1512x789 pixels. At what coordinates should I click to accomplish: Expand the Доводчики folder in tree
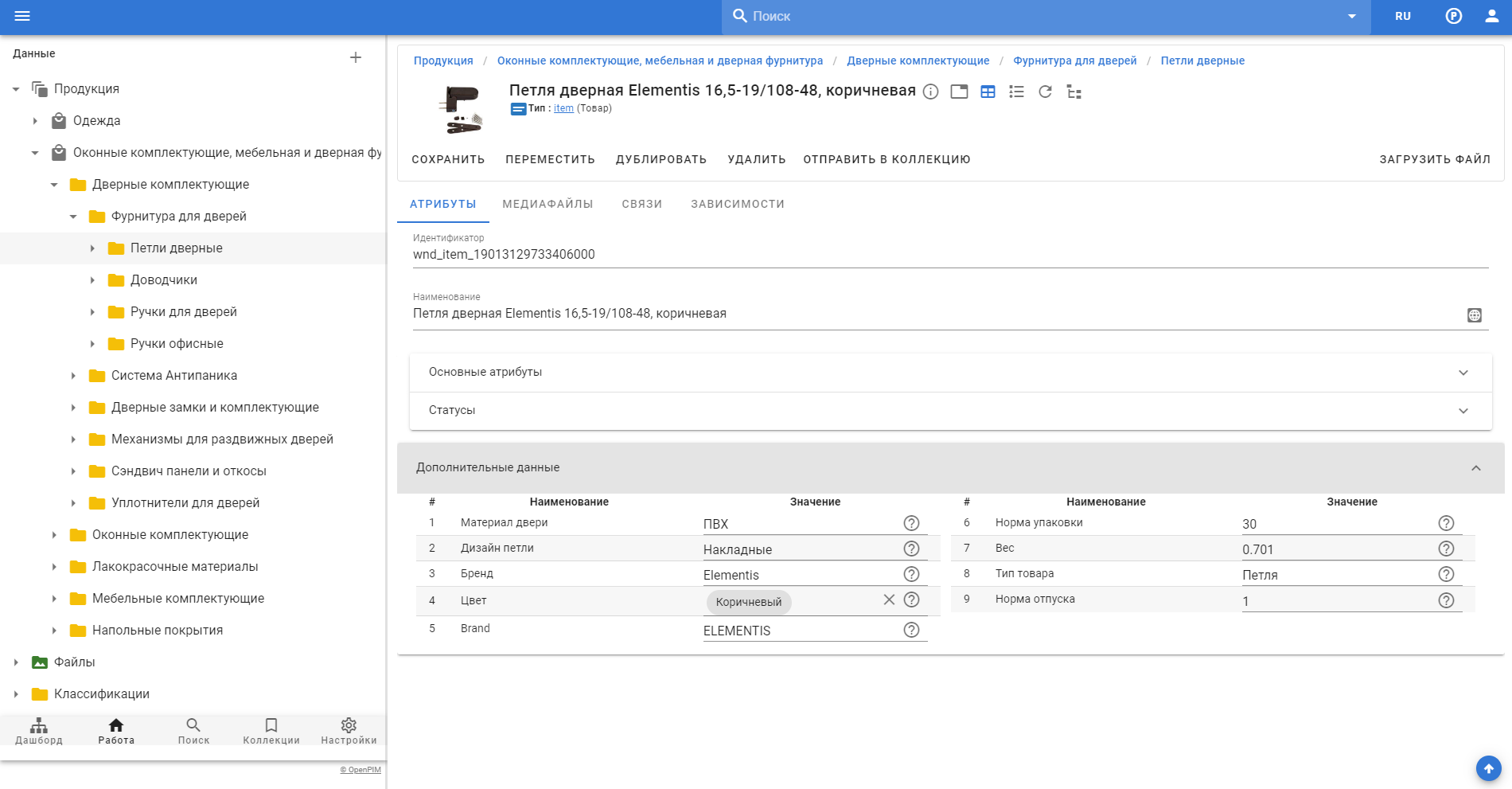92,280
